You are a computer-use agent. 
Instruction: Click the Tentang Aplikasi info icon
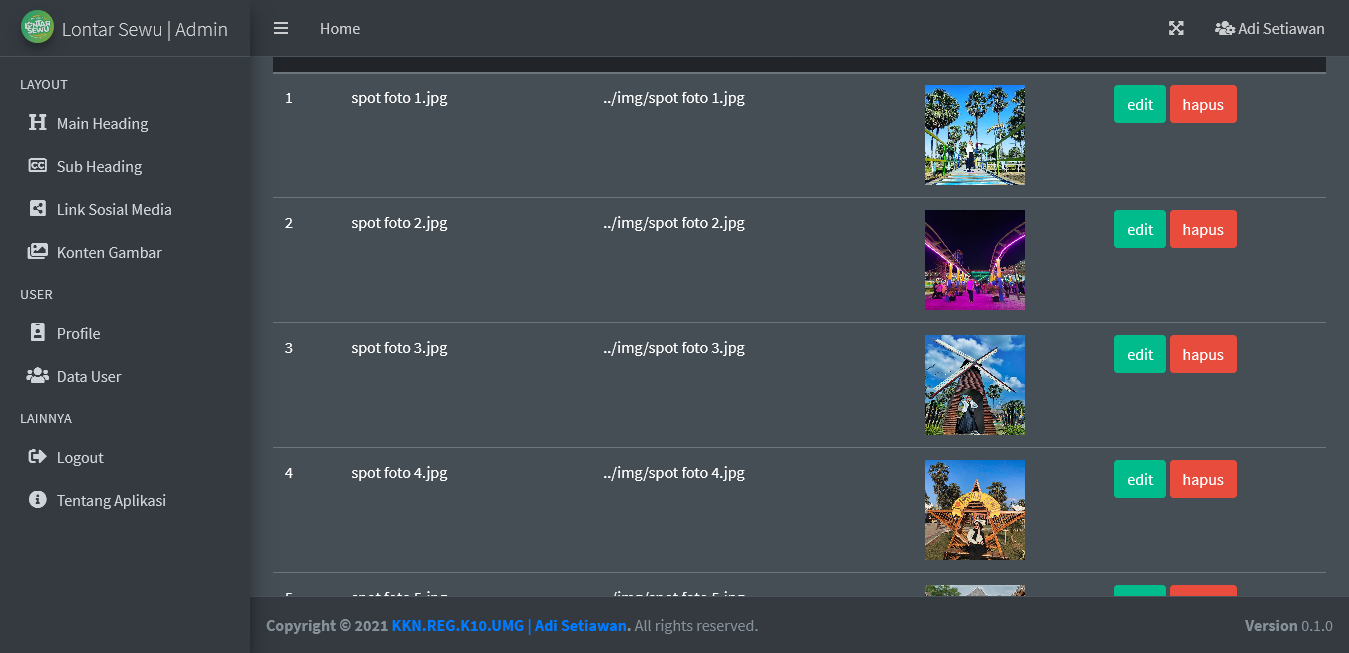click(x=38, y=500)
